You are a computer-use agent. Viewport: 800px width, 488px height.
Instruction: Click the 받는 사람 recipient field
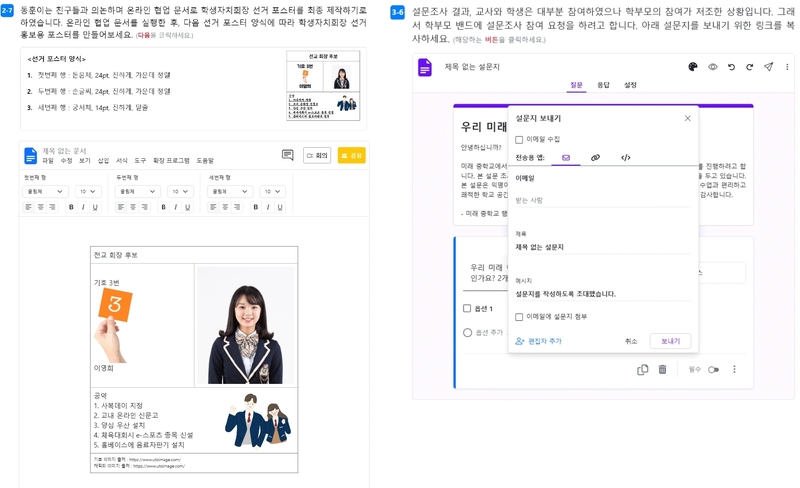[x=603, y=201]
